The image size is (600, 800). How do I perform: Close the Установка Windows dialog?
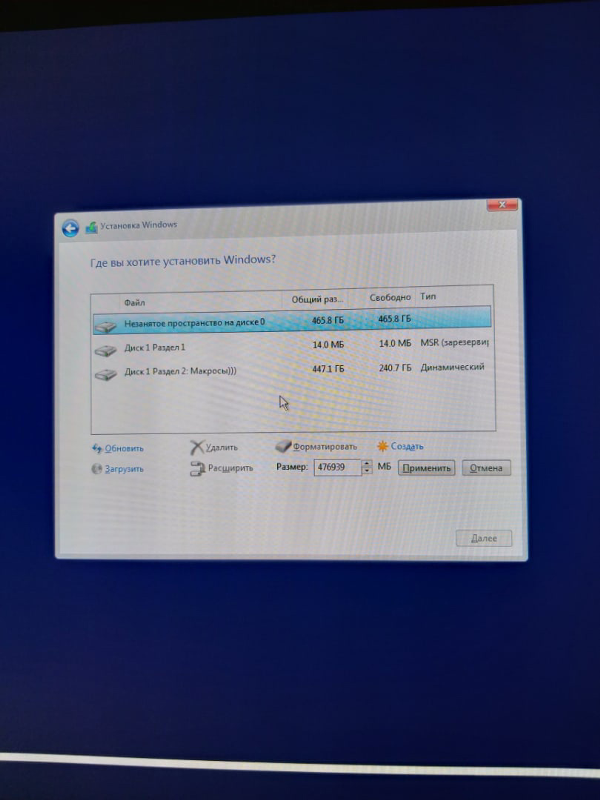[502, 205]
